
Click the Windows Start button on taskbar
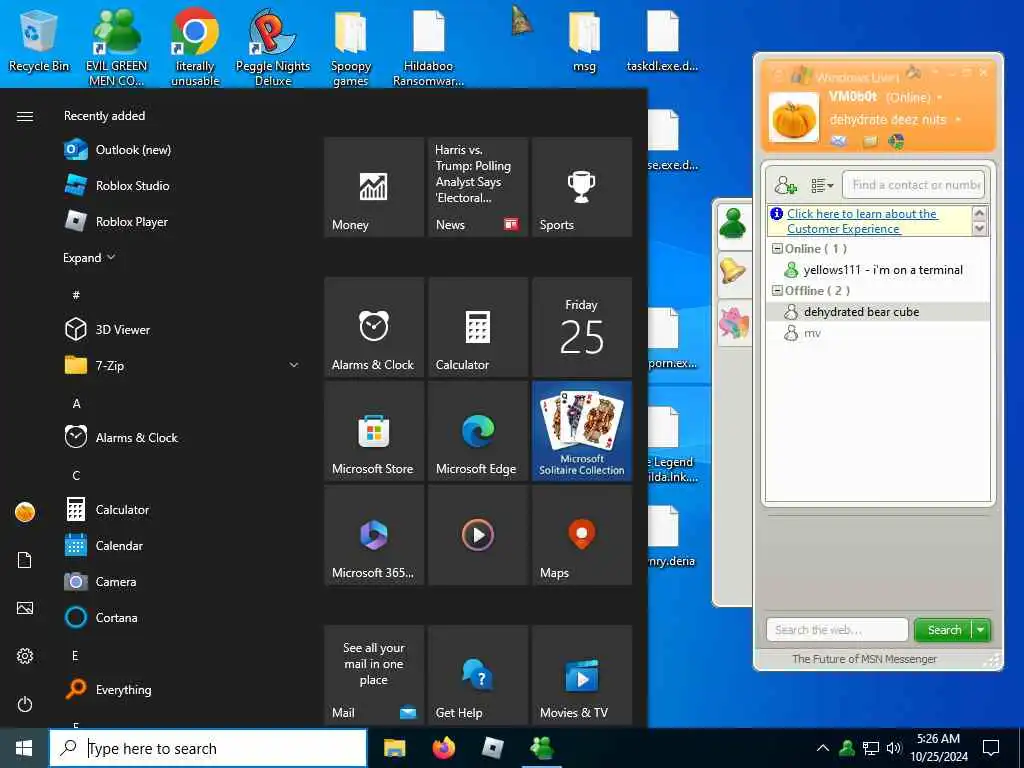click(24, 748)
